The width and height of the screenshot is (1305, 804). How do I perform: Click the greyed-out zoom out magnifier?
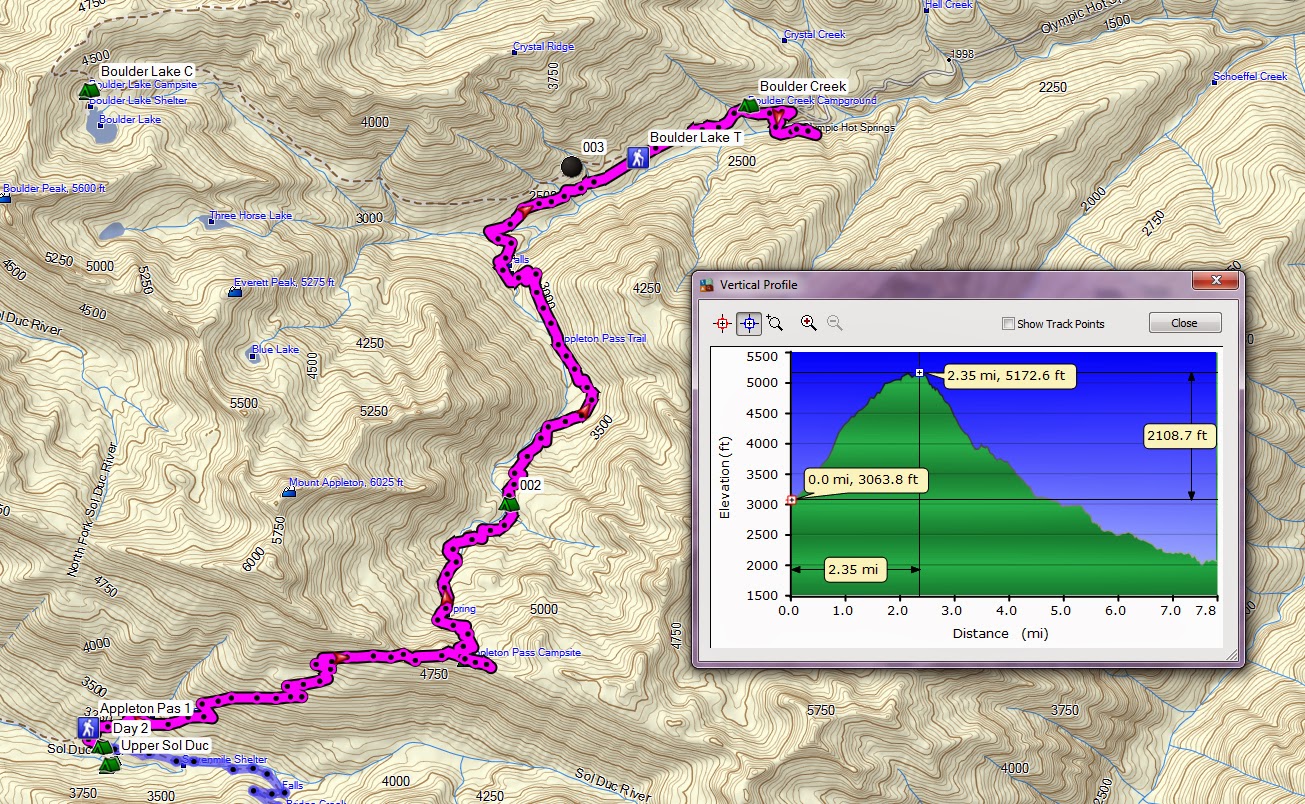point(834,323)
